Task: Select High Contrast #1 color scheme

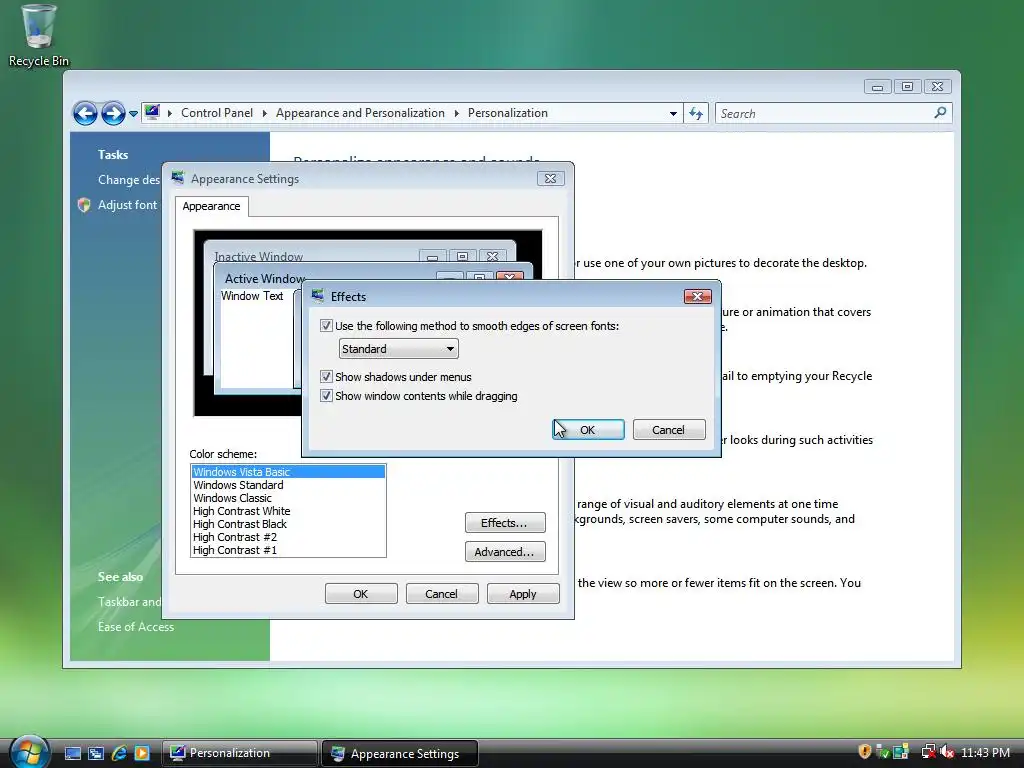Action: click(288, 550)
